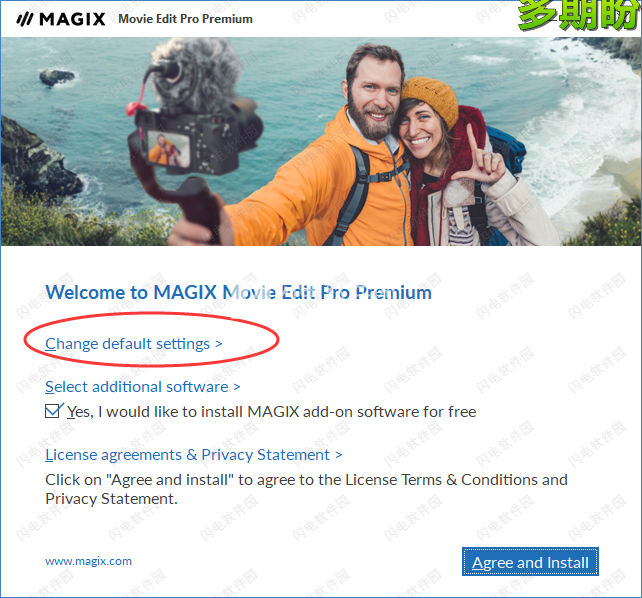Open License agreements & Privacy Statement link
Viewport: 642px width, 598px height.
click(187, 455)
